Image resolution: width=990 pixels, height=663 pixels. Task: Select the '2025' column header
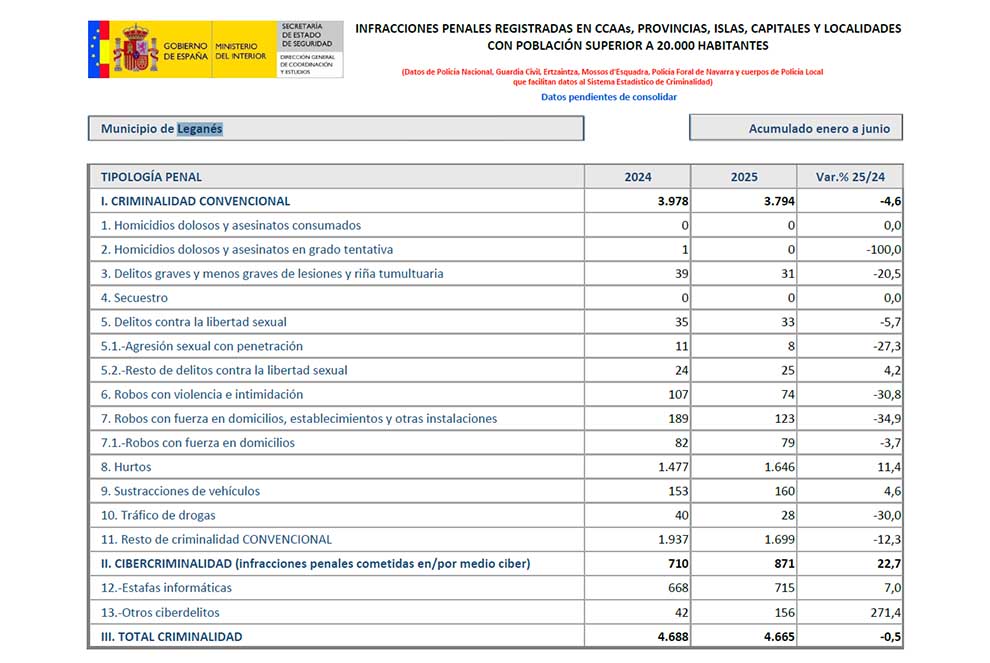point(744,177)
